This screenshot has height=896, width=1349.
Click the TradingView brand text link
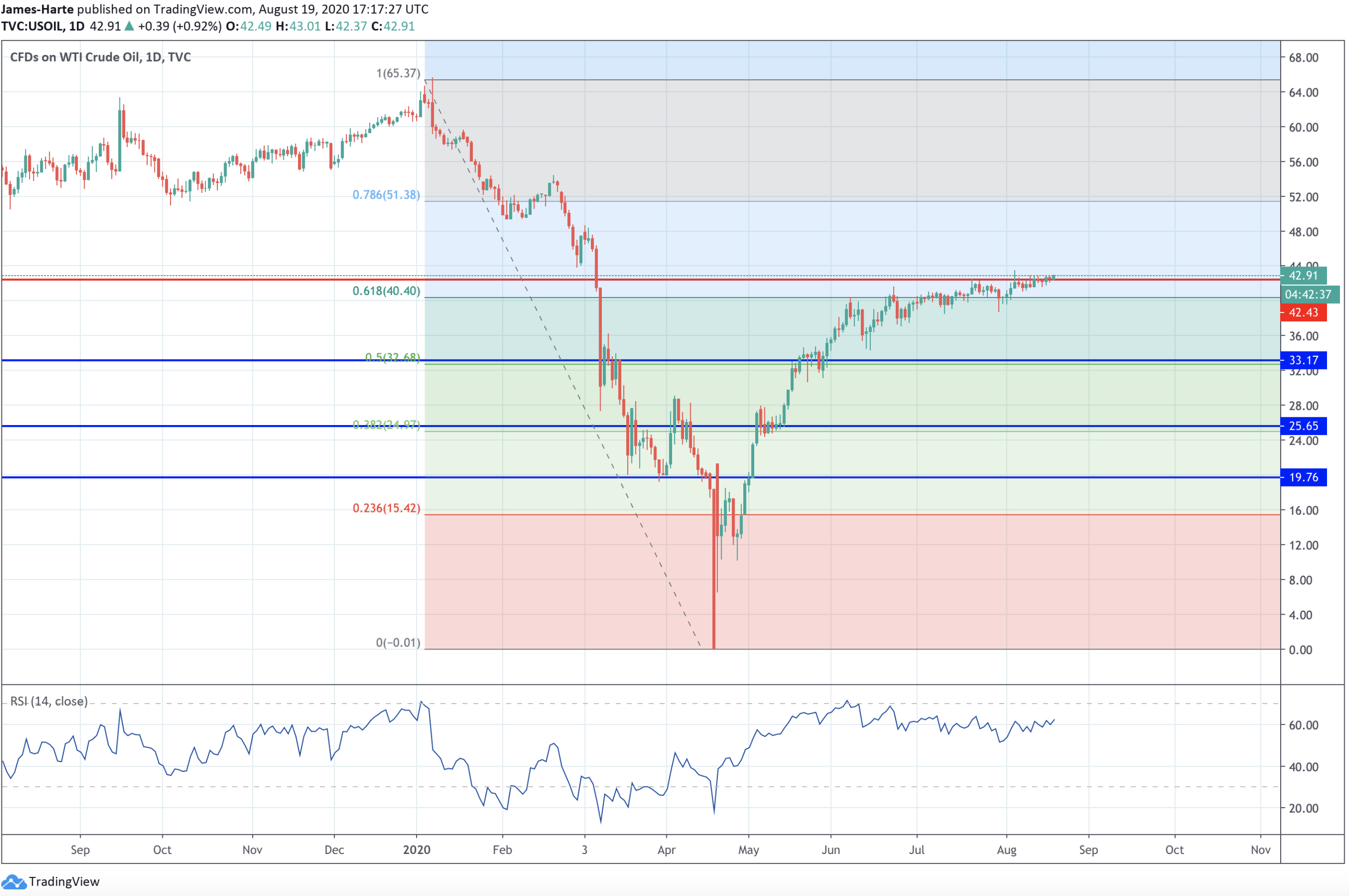[x=64, y=882]
